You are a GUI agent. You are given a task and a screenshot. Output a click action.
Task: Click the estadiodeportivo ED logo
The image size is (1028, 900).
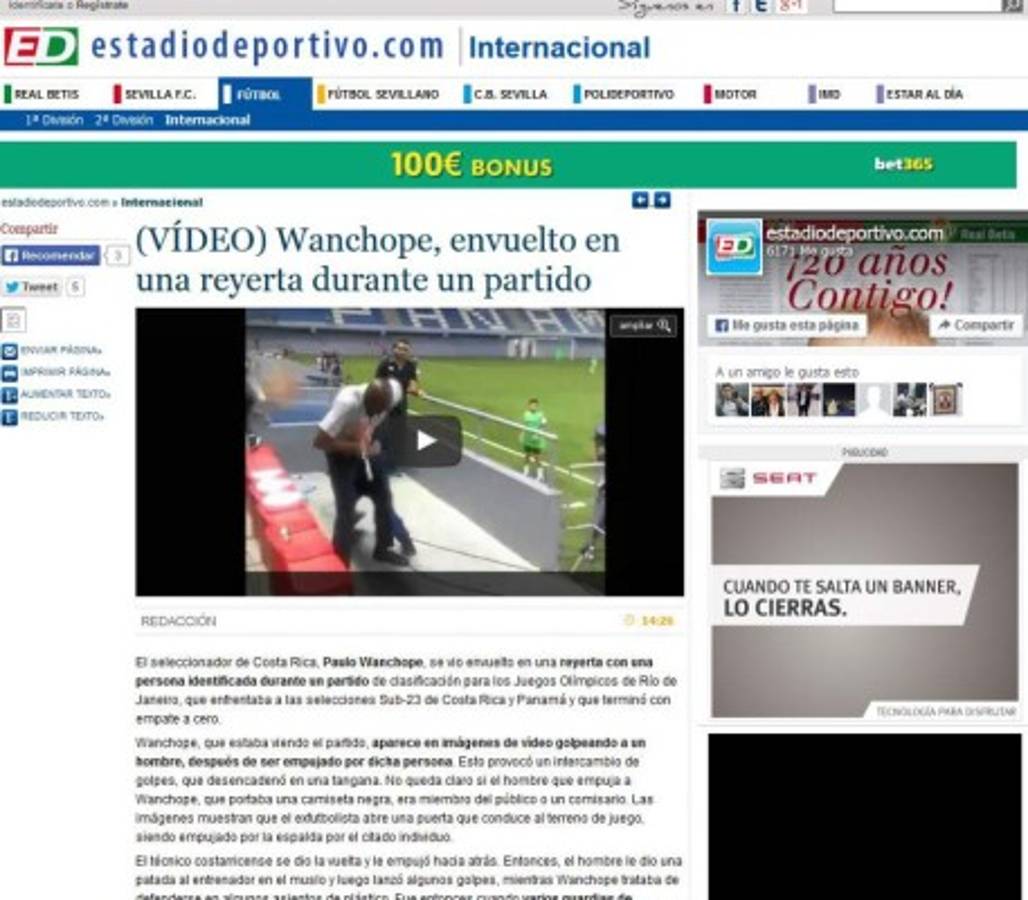coord(41,47)
